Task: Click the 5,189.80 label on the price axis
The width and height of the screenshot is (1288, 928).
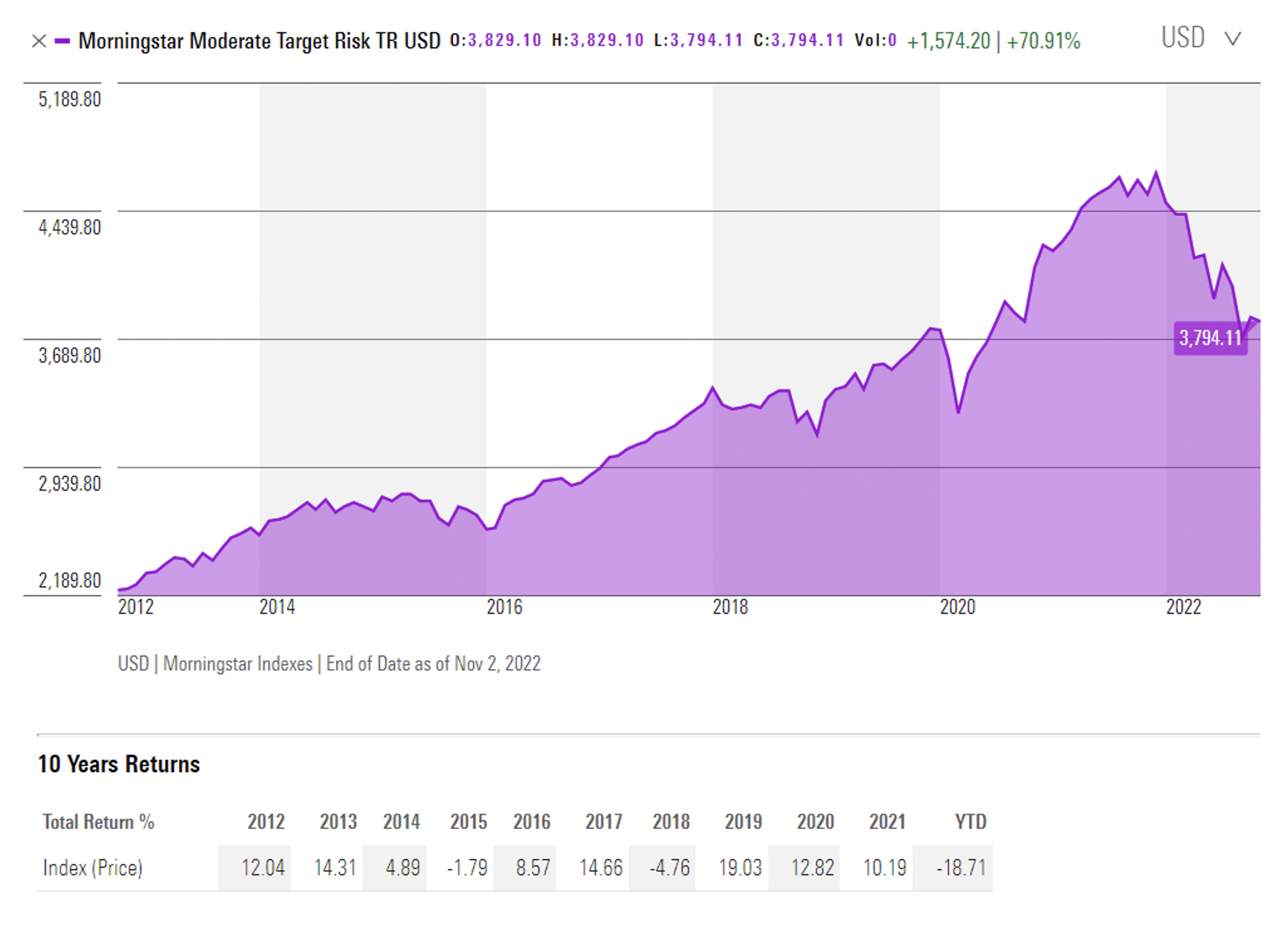Action: [69, 100]
